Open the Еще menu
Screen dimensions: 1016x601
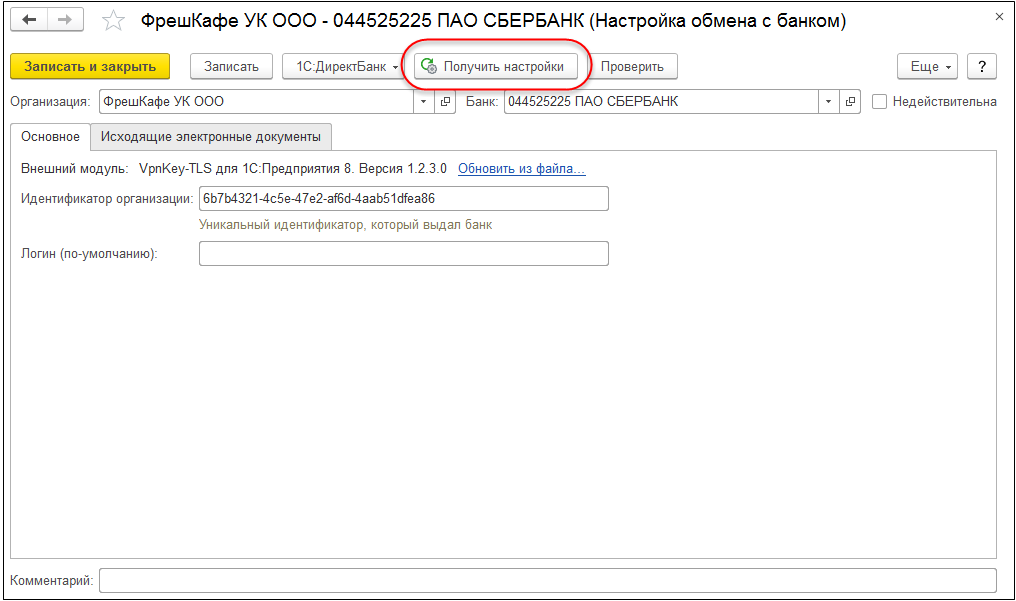coord(928,66)
